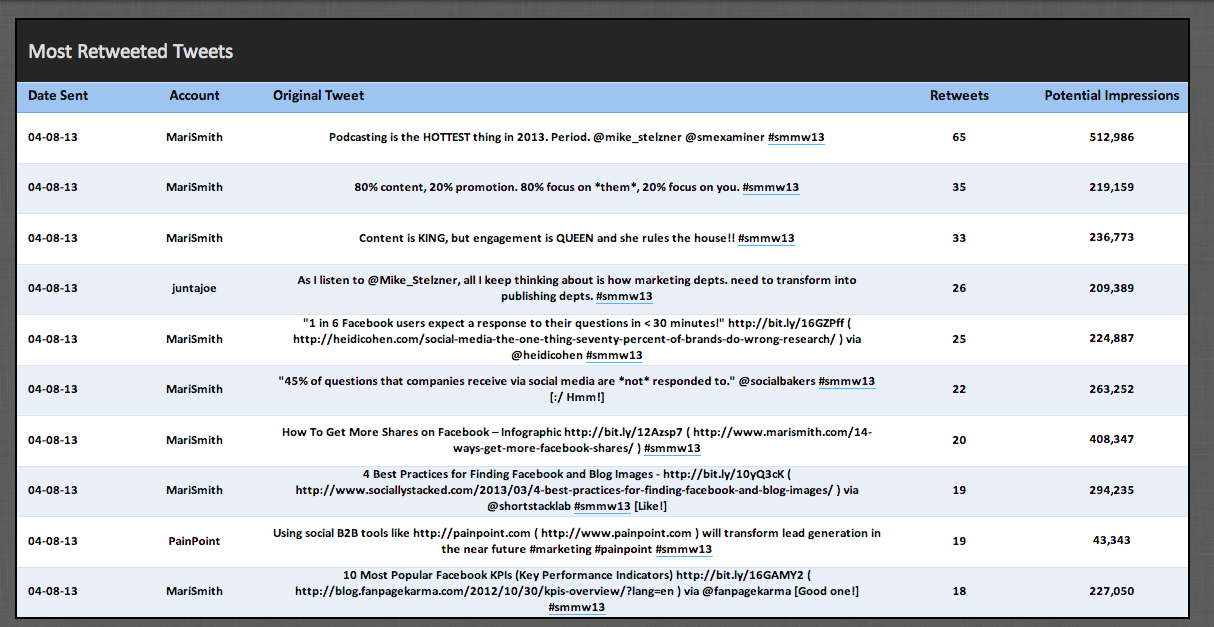Click the 18 retweets value
1214x627 pixels.
click(x=959, y=591)
